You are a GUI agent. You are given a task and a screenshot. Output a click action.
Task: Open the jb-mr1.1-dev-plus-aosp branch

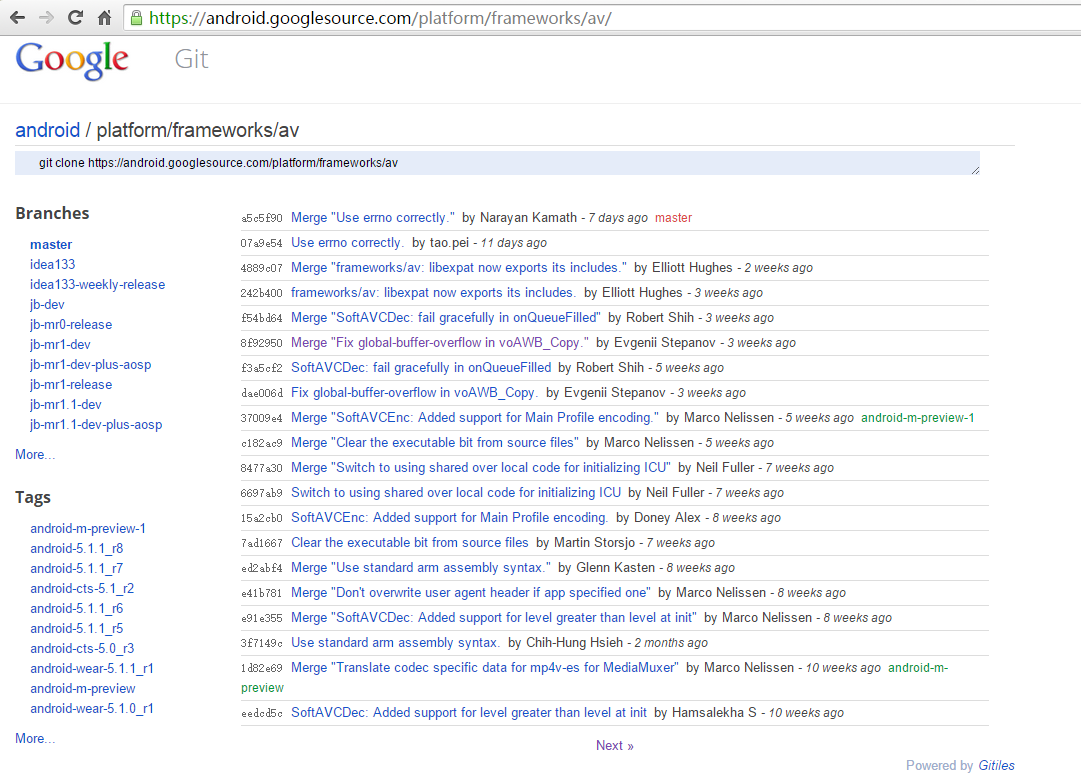pos(96,424)
